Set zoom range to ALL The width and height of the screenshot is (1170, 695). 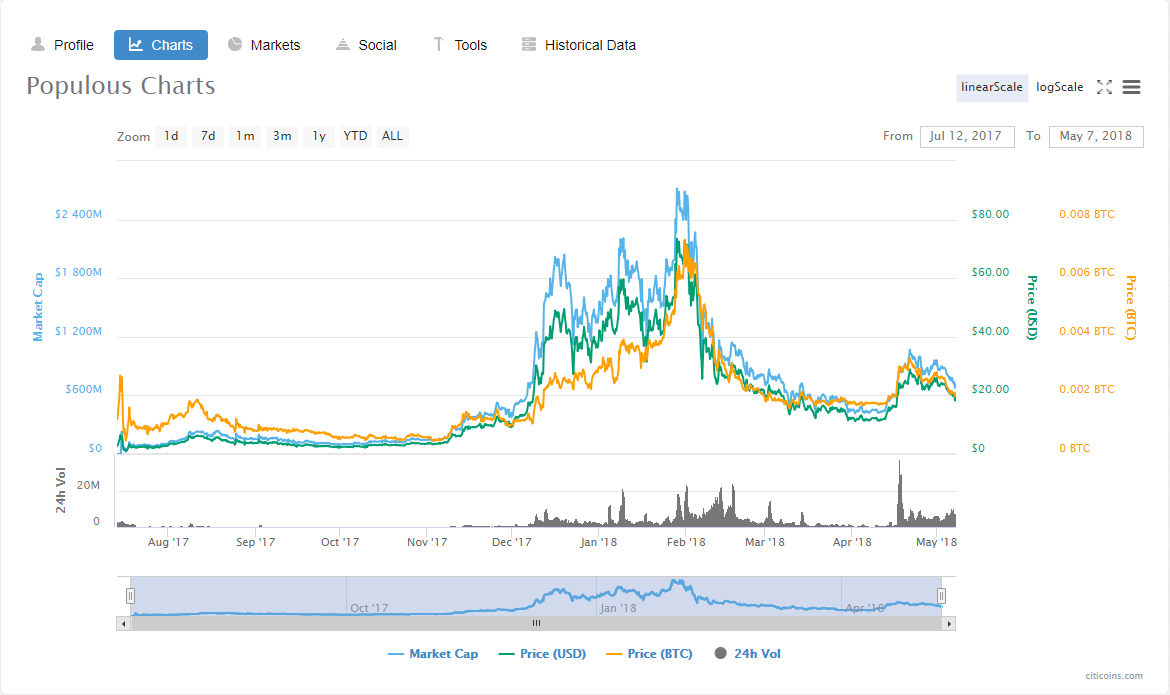click(392, 136)
